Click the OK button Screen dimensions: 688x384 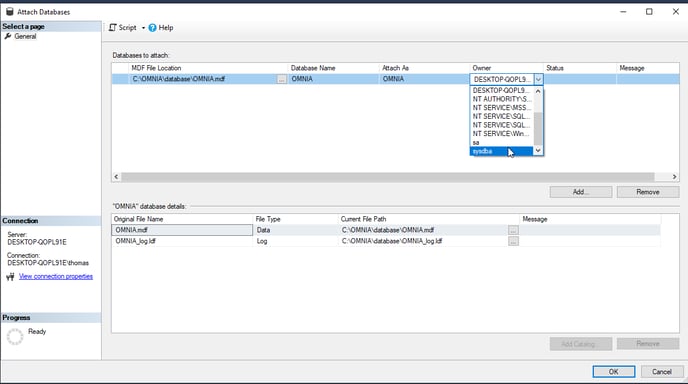[x=613, y=372]
